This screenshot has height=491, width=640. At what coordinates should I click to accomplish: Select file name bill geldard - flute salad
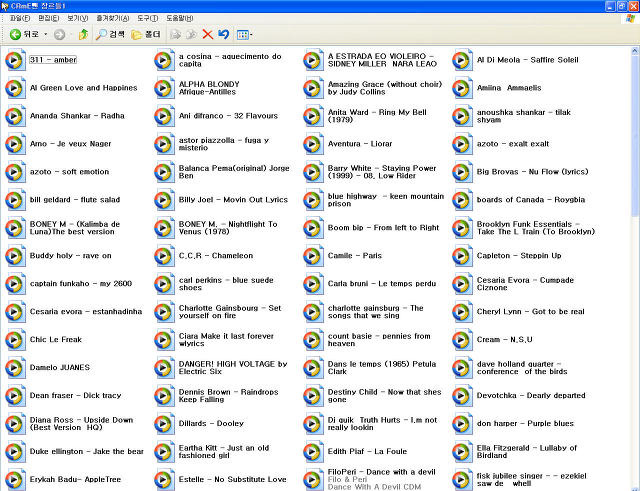pos(75,200)
